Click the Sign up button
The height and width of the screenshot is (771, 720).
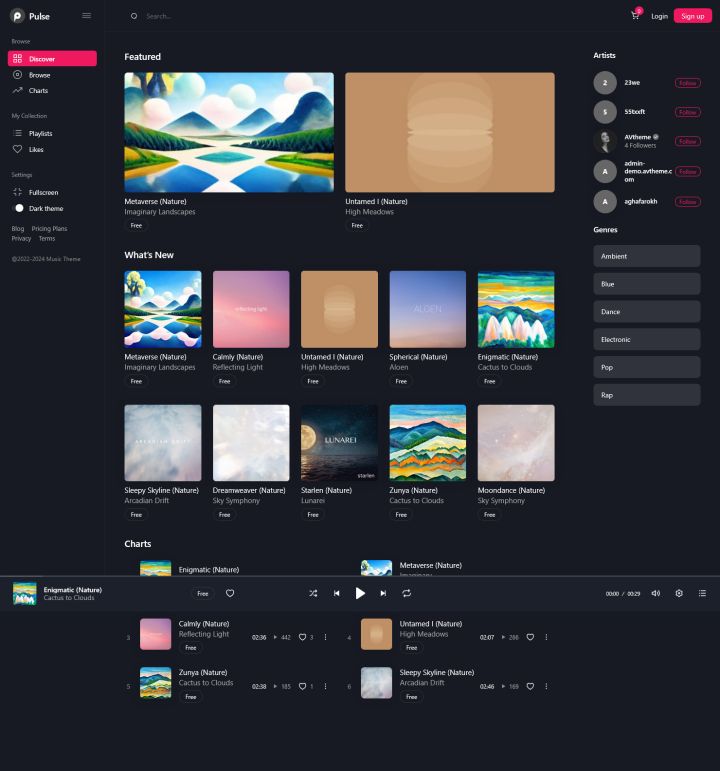[692, 16]
